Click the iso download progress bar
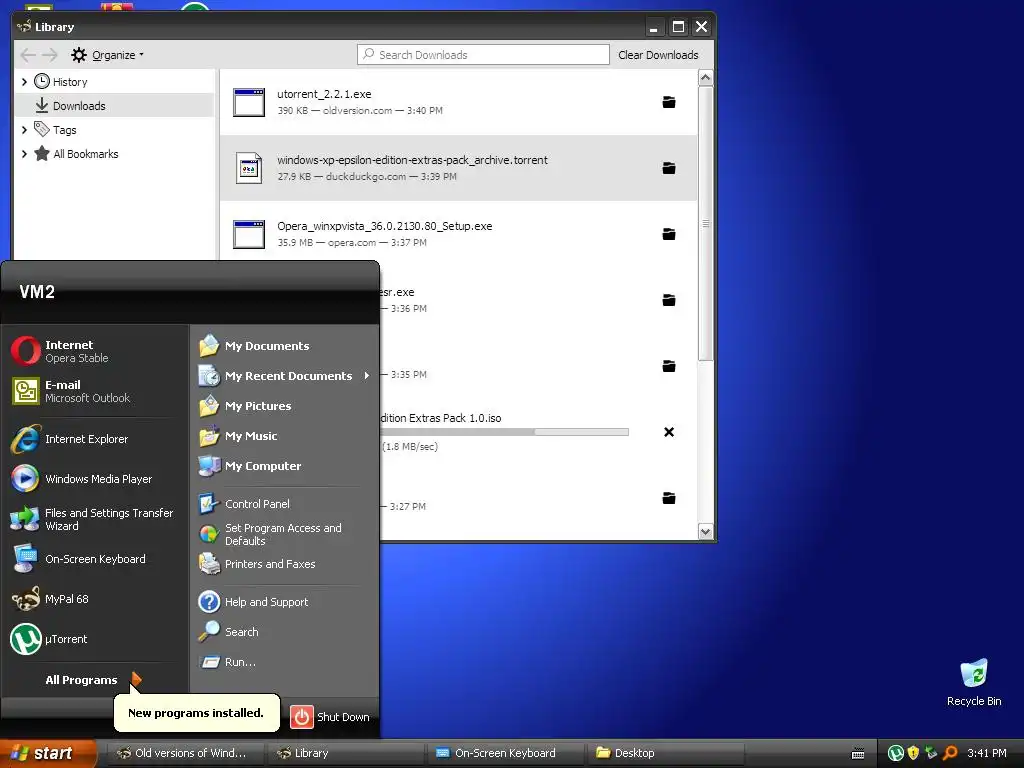This screenshot has height=768, width=1024. (x=504, y=432)
